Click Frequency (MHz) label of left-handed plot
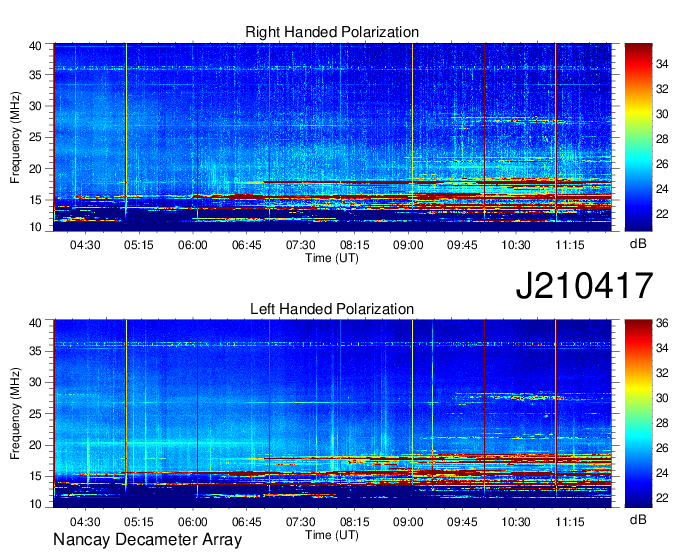 [15, 414]
